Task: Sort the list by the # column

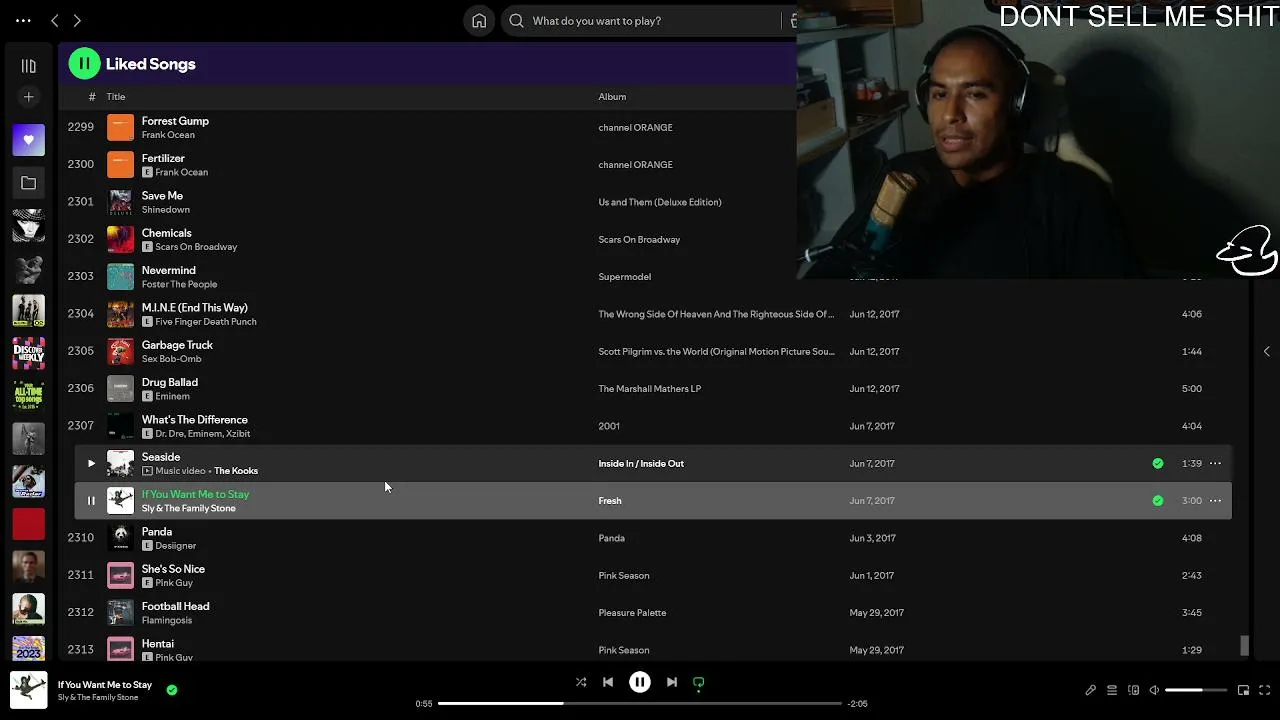Action: click(x=92, y=97)
